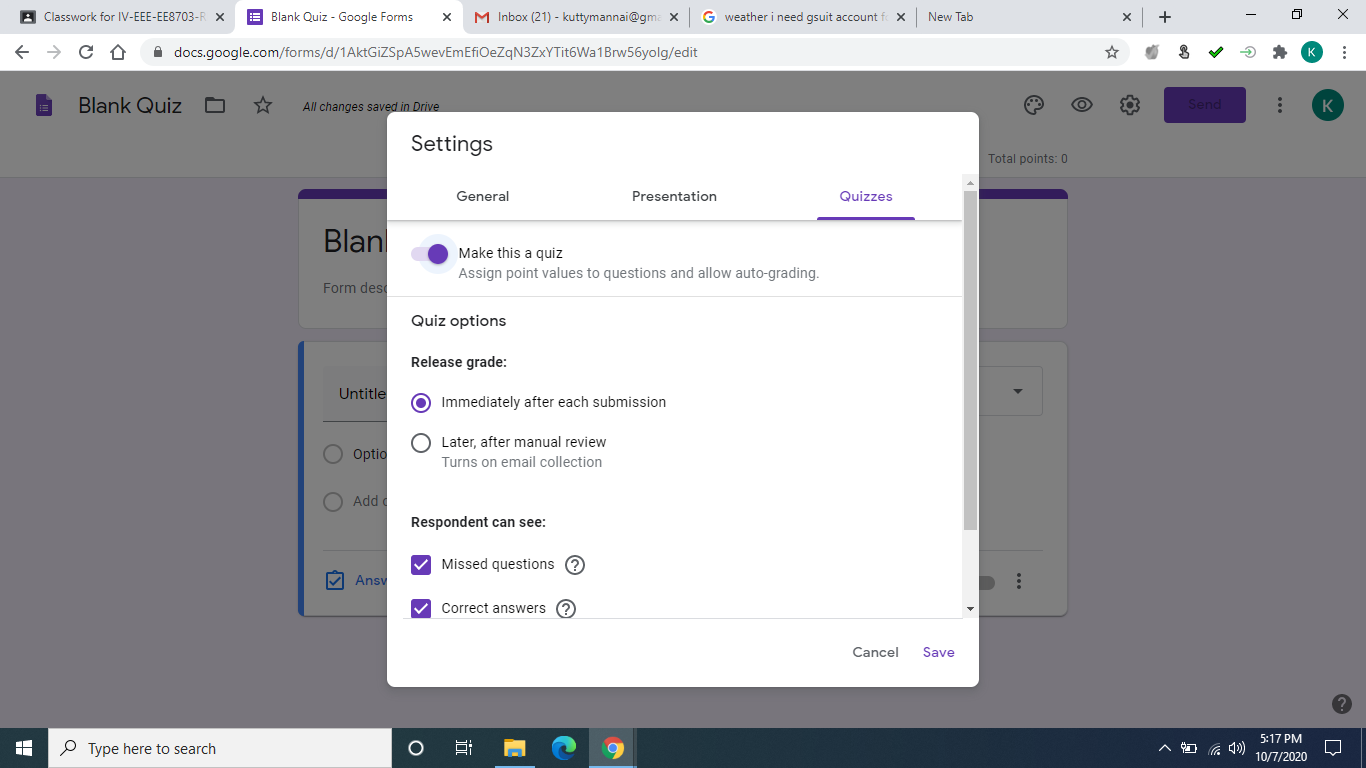
Task: Click the Forms help button at bottom right
Action: (x=1342, y=704)
